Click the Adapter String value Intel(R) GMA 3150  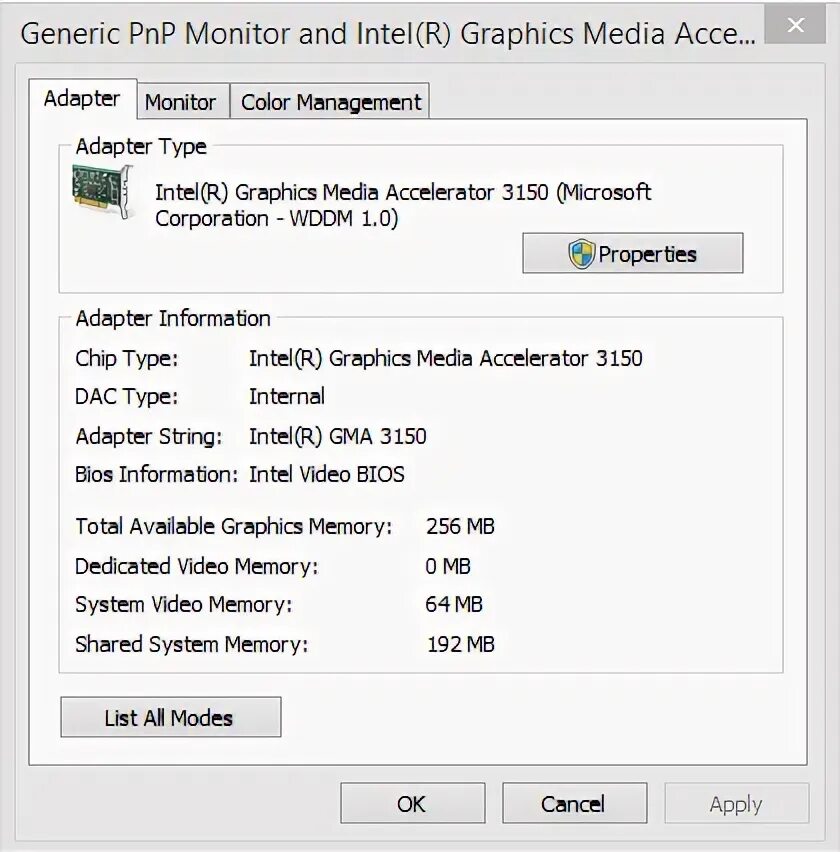(337, 436)
